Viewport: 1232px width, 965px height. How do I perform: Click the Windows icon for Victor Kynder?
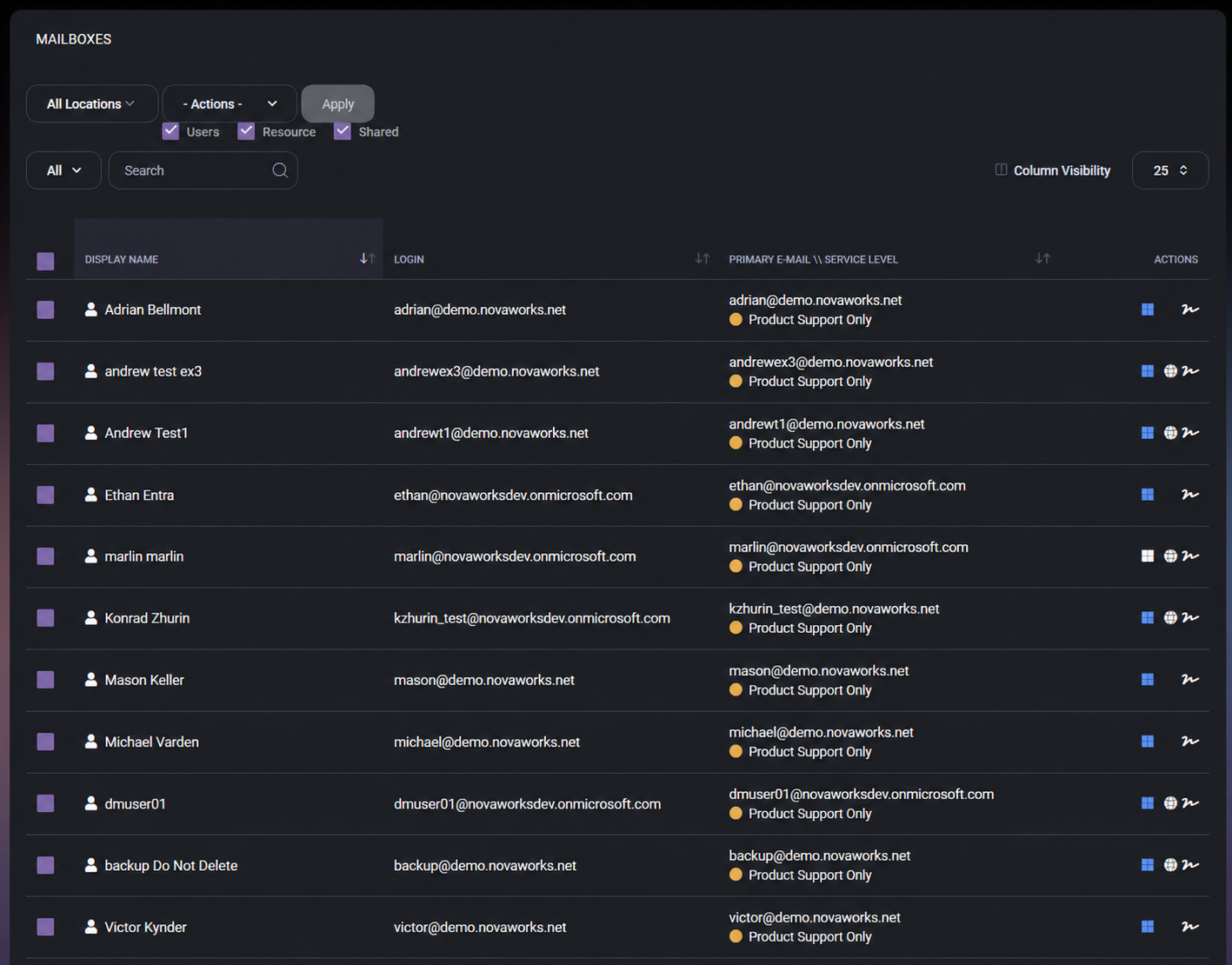tap(1148, 927)
